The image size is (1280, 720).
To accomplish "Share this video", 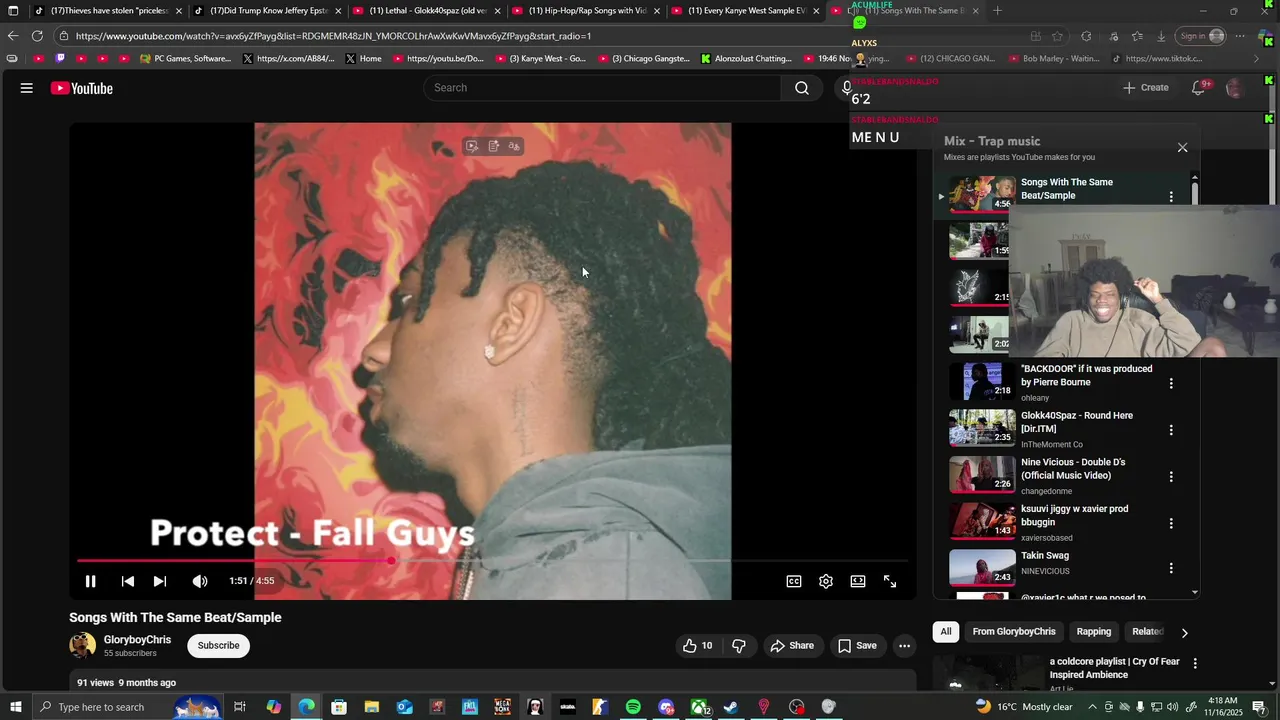I will pos(792,646).
